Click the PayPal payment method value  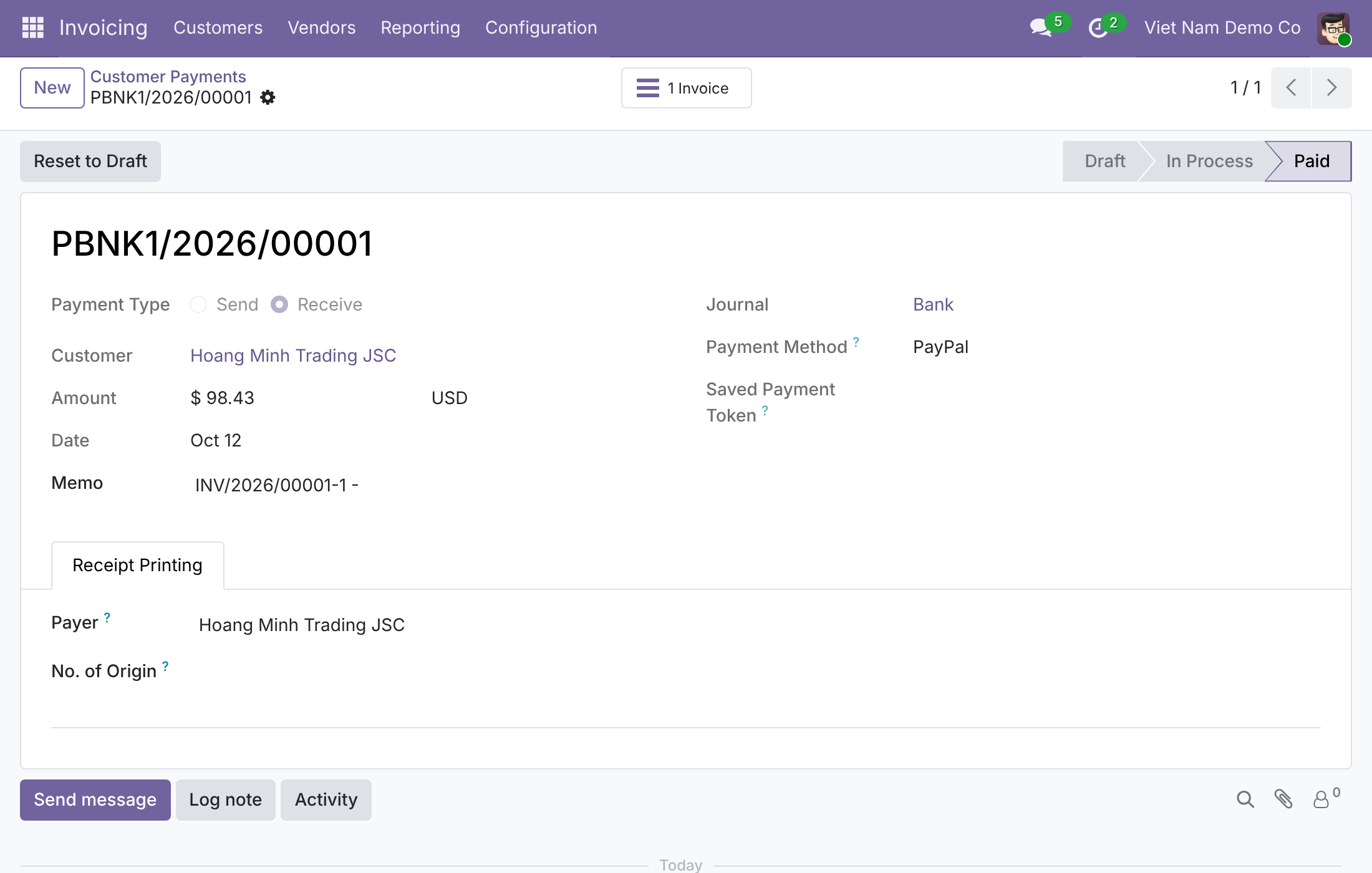point(940,347)
